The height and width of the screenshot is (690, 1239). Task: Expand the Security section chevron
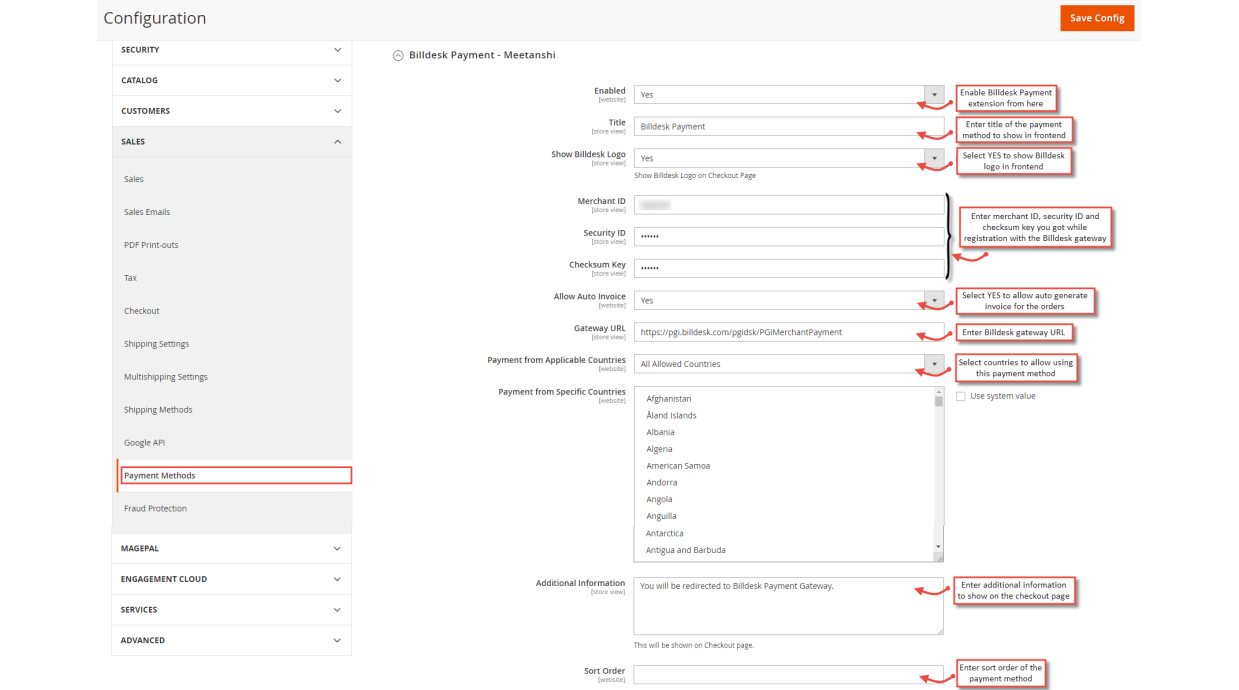click(x=337, y=50)
